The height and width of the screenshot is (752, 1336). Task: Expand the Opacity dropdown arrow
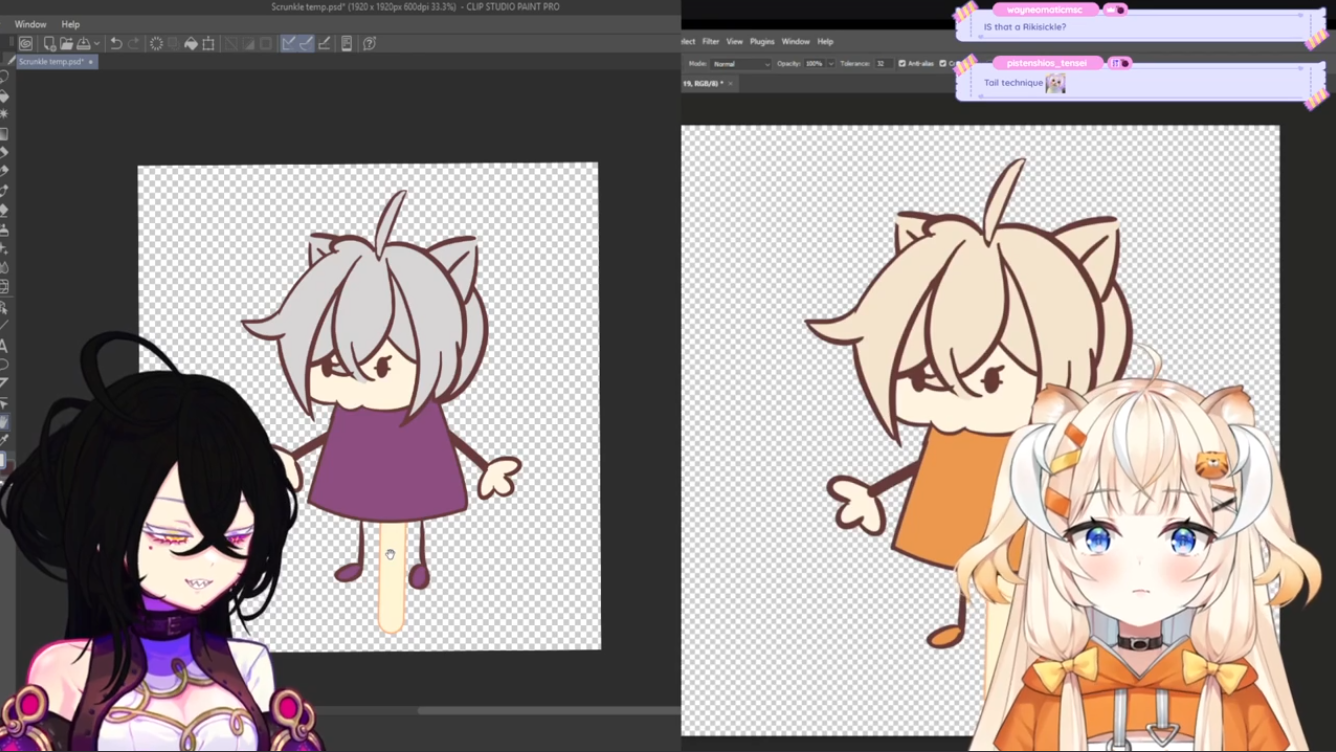coord(830,64)
